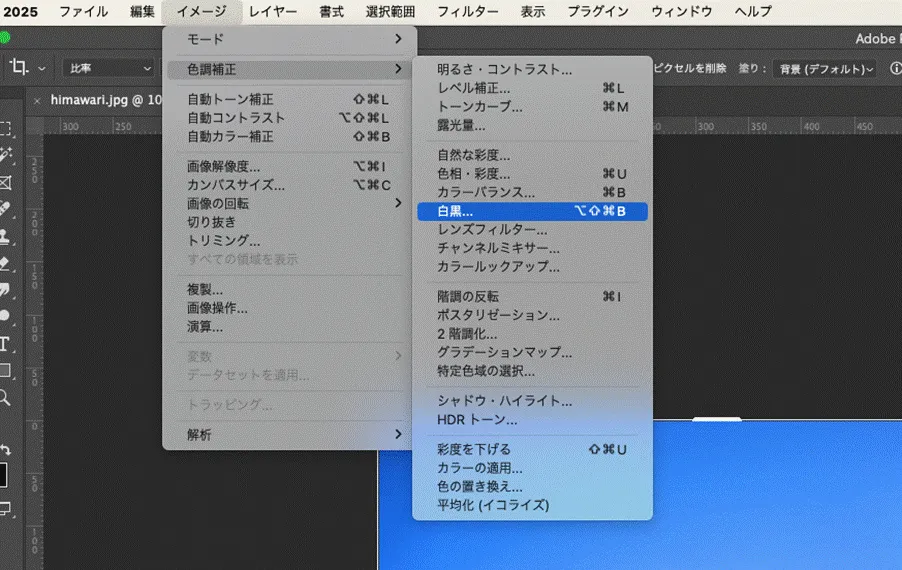This screenshot has width=902, height=570.
Task: Select the Frame tool with crossed box
Action: [x=5, y=183]
